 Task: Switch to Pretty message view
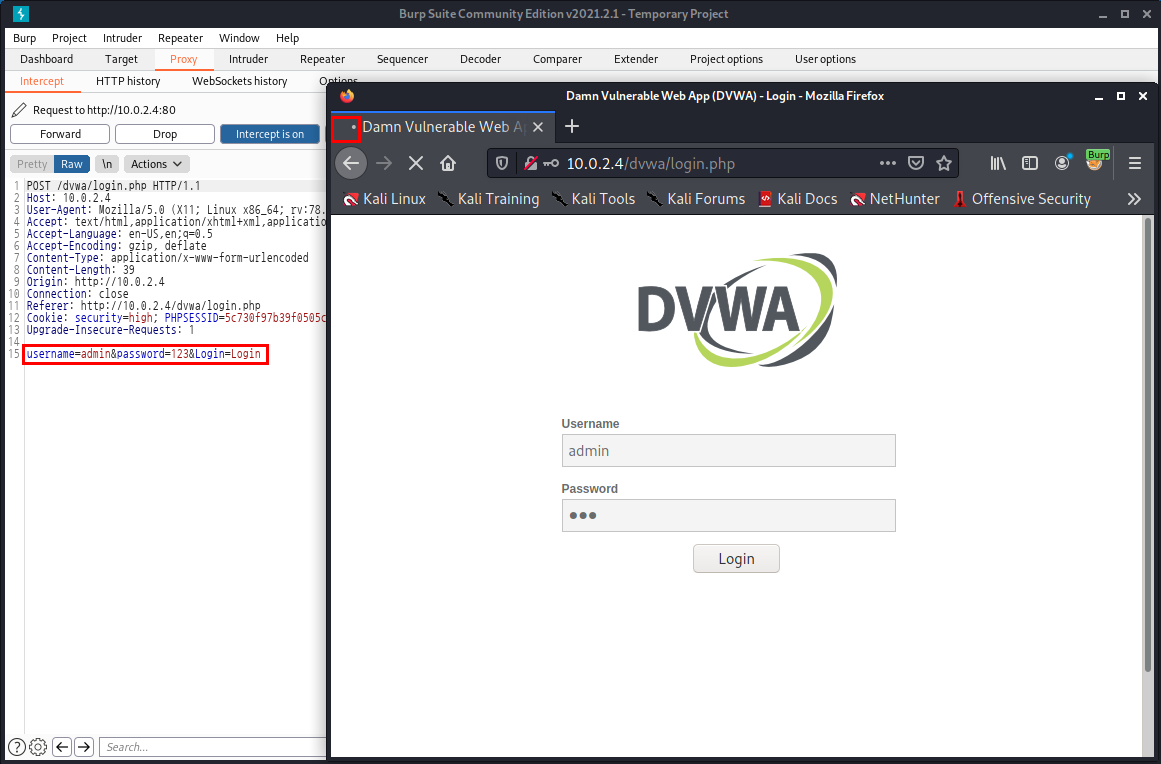(x=32, y=164)
